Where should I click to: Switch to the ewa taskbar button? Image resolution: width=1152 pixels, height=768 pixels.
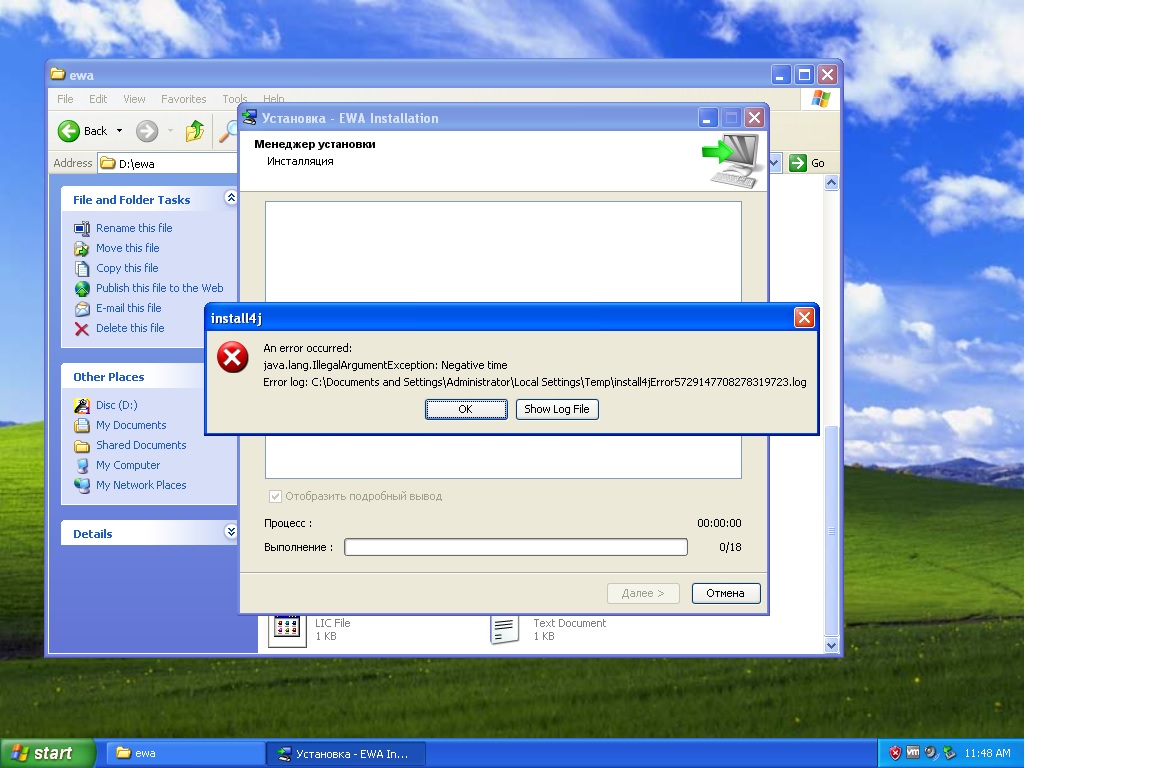(185, 753)
